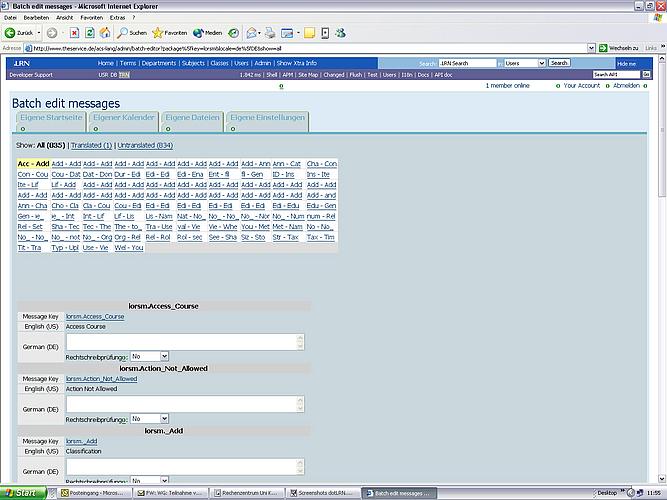Open the Bearbeiten menu

click(x=36, y=18)
